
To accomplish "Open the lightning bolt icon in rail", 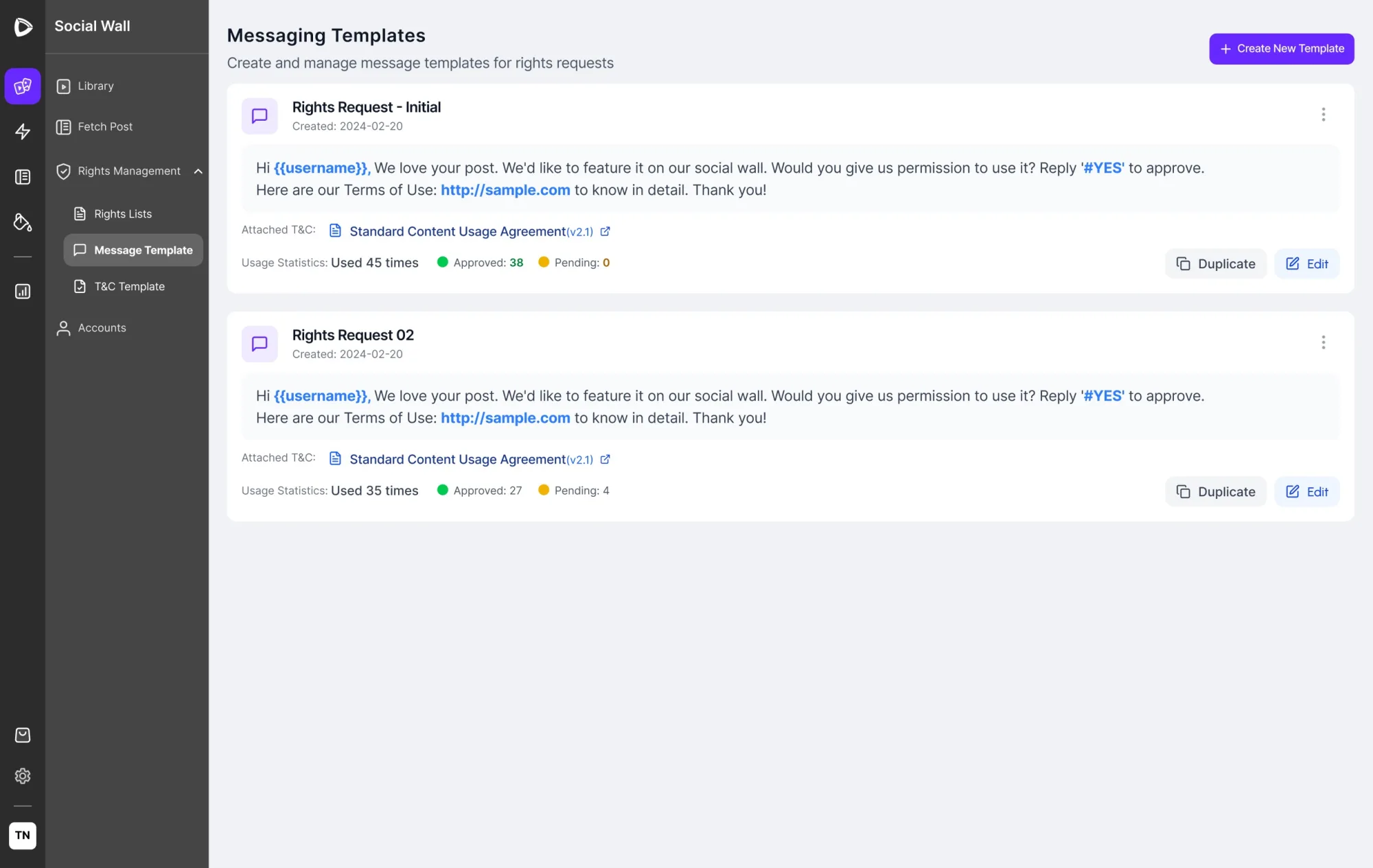I will point(23,132).
